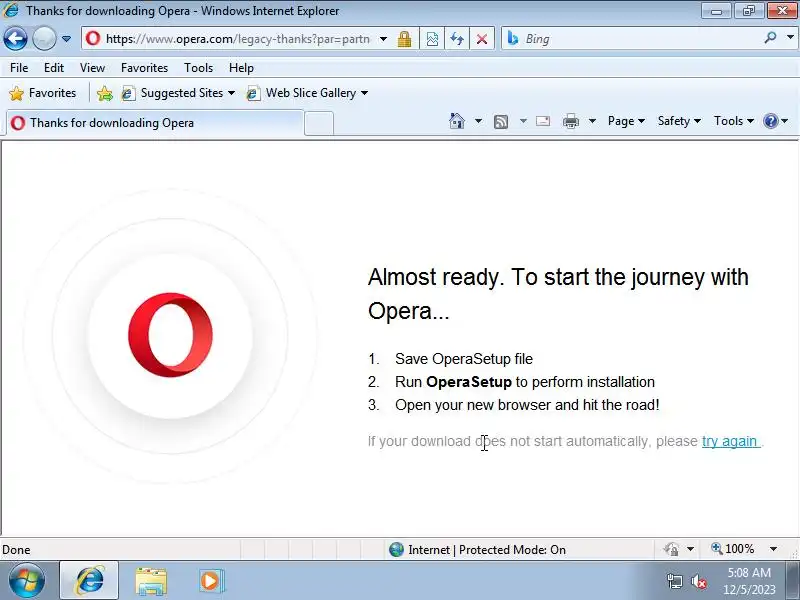Open the Edit menu
This screenshot has height=600, width=800.
click(x=54, y=67)
